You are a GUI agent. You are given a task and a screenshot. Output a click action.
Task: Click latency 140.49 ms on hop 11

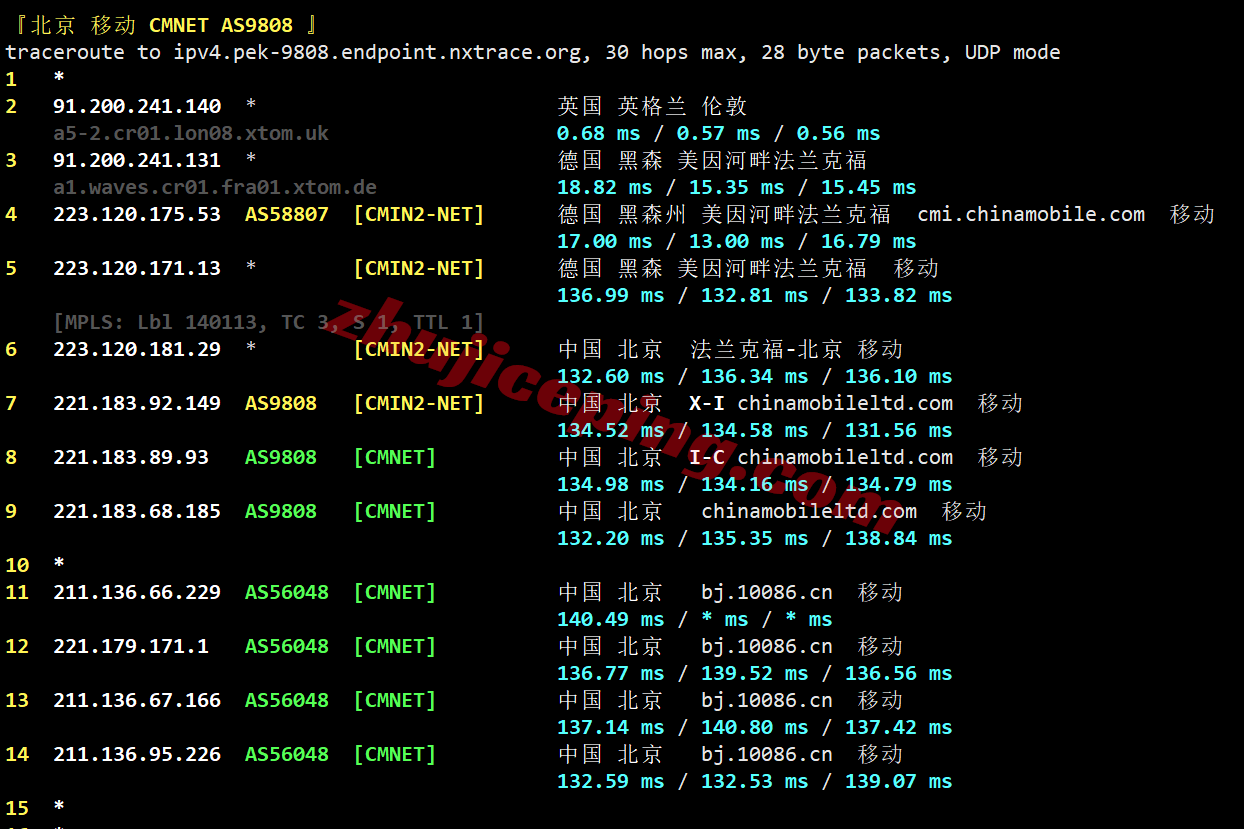click(610, 619)
